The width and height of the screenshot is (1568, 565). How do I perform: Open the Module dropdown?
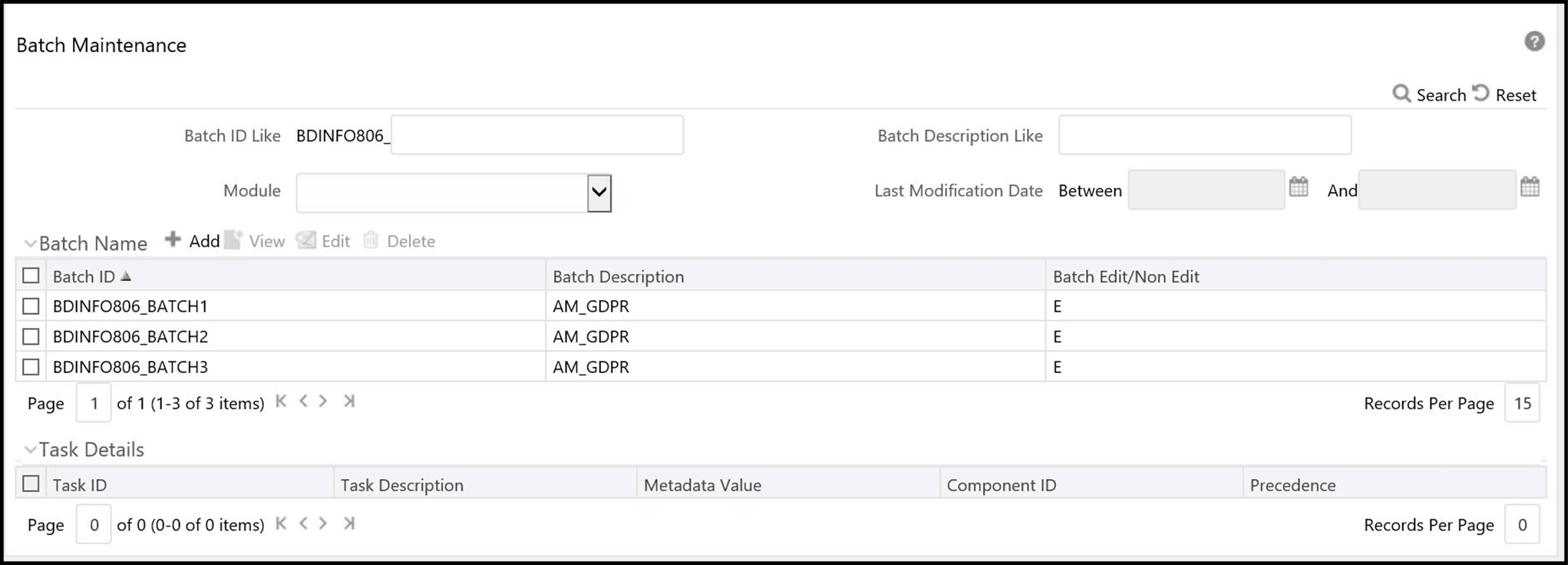pyautogui.click(x=599, y=193)
